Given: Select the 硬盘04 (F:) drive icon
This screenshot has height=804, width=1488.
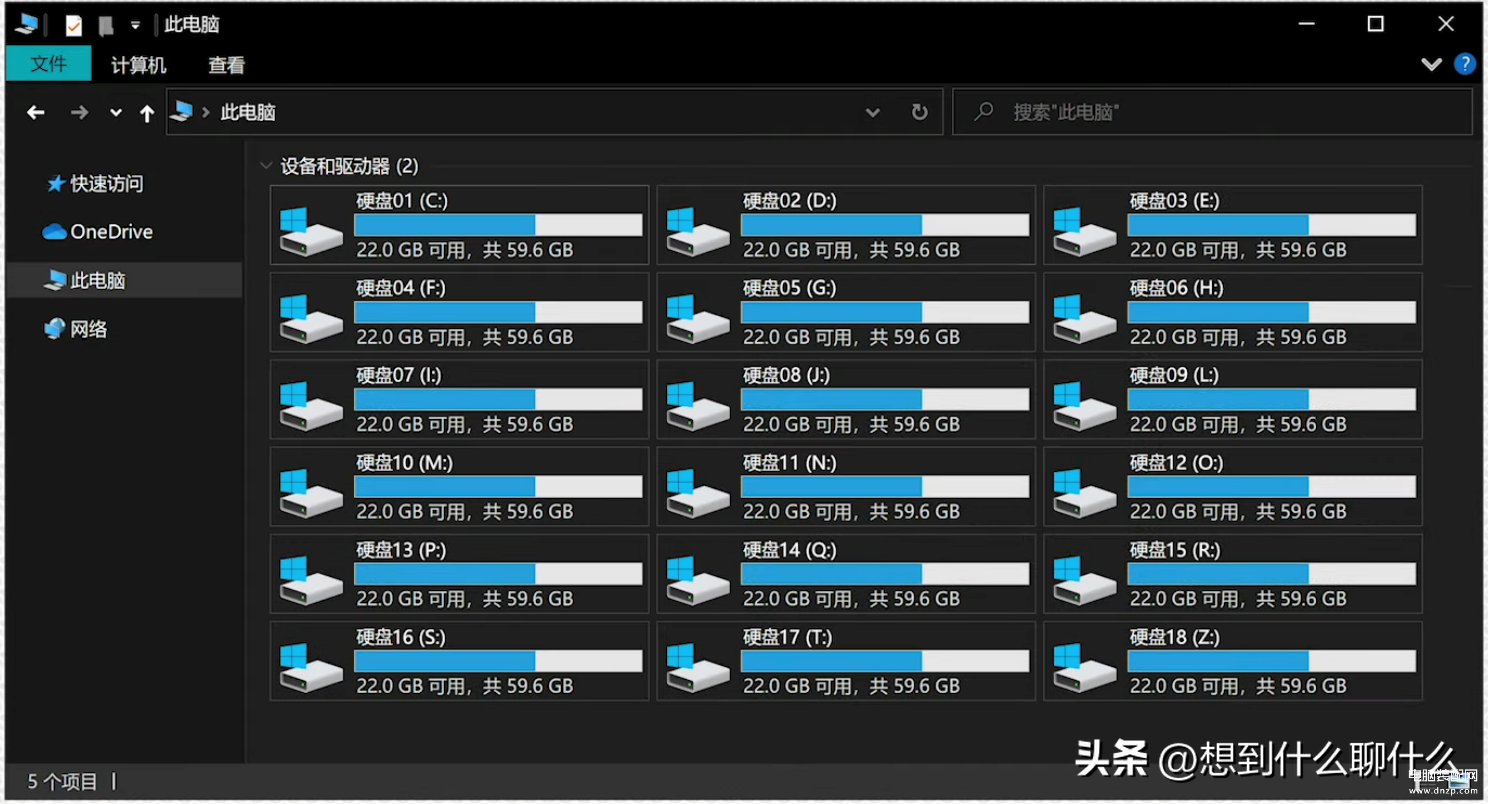Looking at the screenshot, I should click(311, 318).
